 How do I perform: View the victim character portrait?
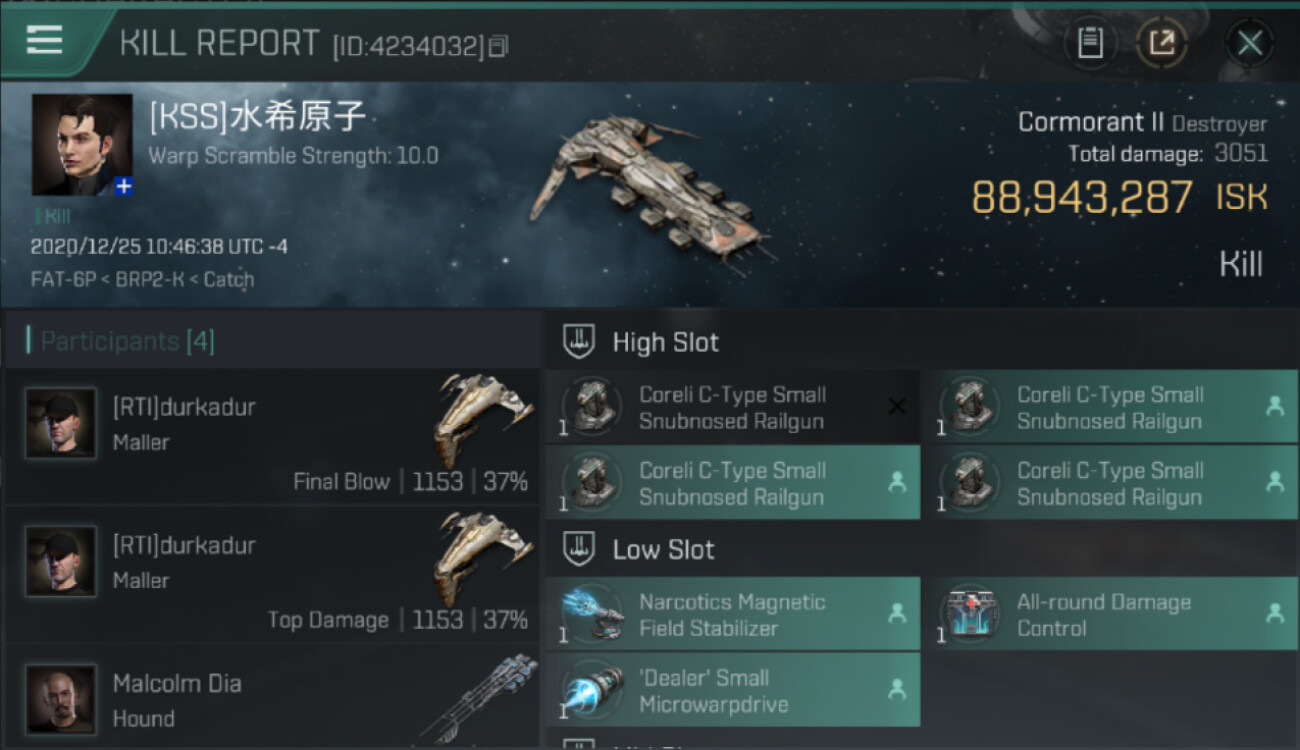[82, 145]
